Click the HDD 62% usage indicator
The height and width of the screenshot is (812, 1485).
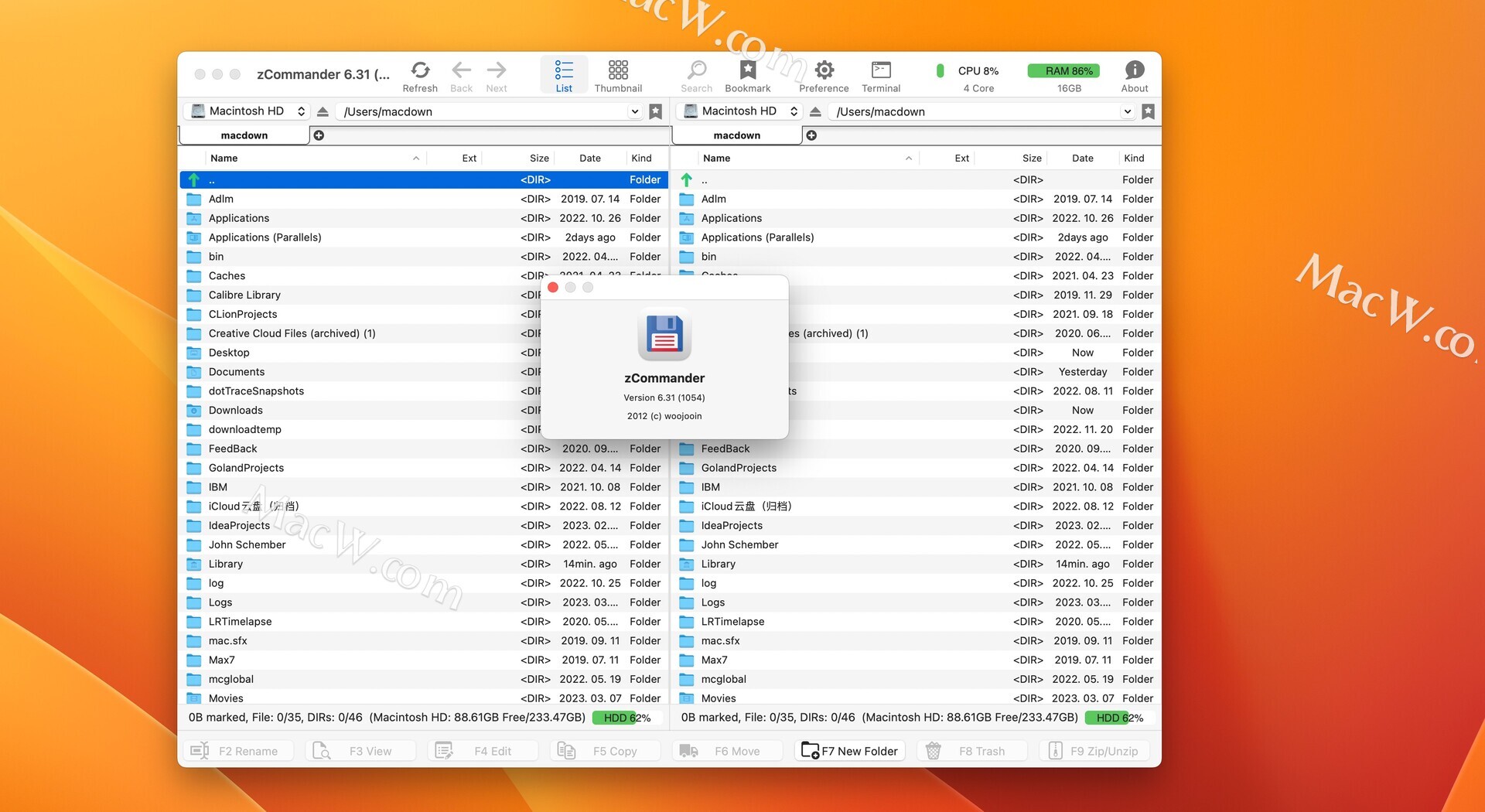click(622, 717)
